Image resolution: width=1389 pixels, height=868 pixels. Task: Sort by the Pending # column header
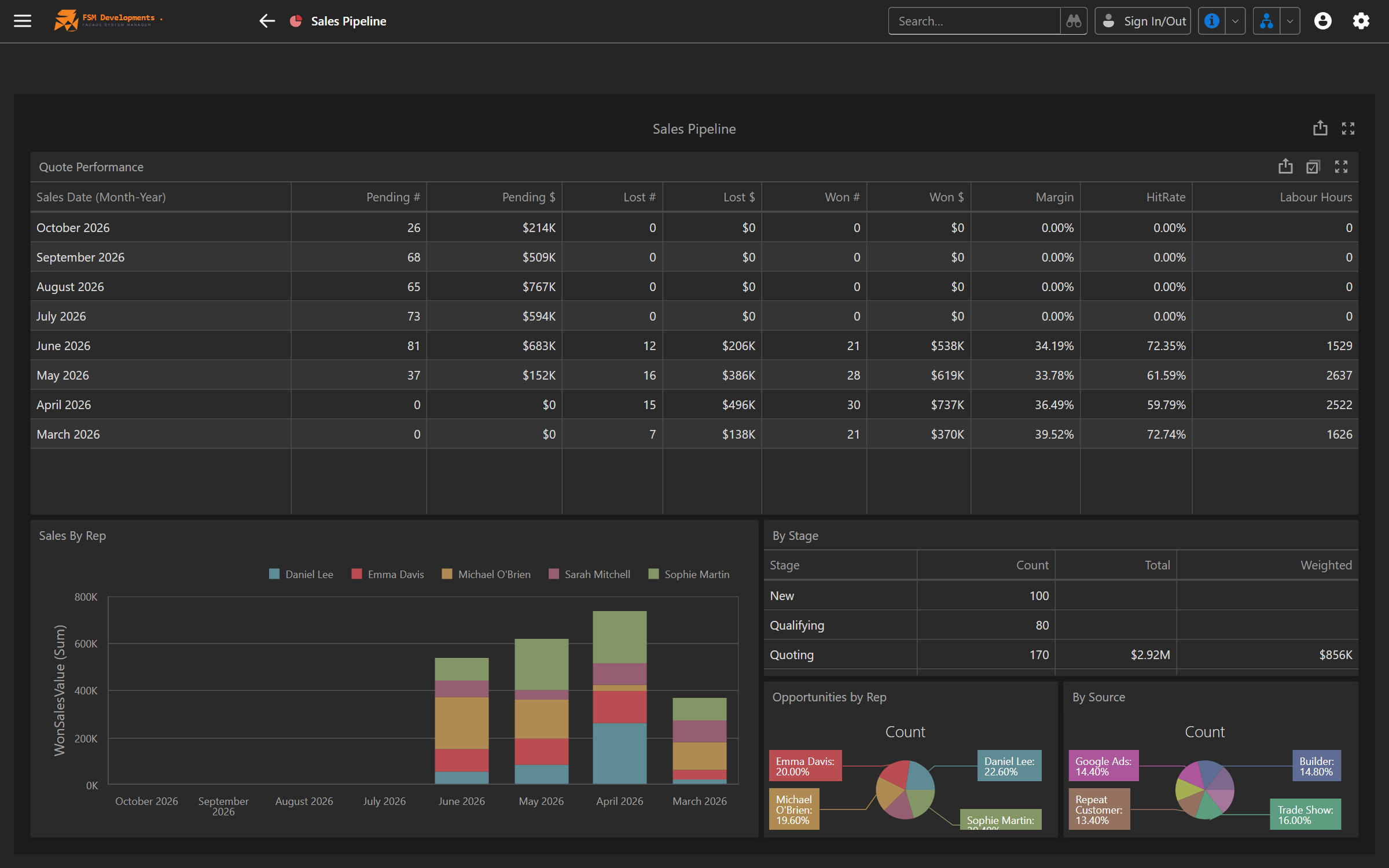click(359, 197)
